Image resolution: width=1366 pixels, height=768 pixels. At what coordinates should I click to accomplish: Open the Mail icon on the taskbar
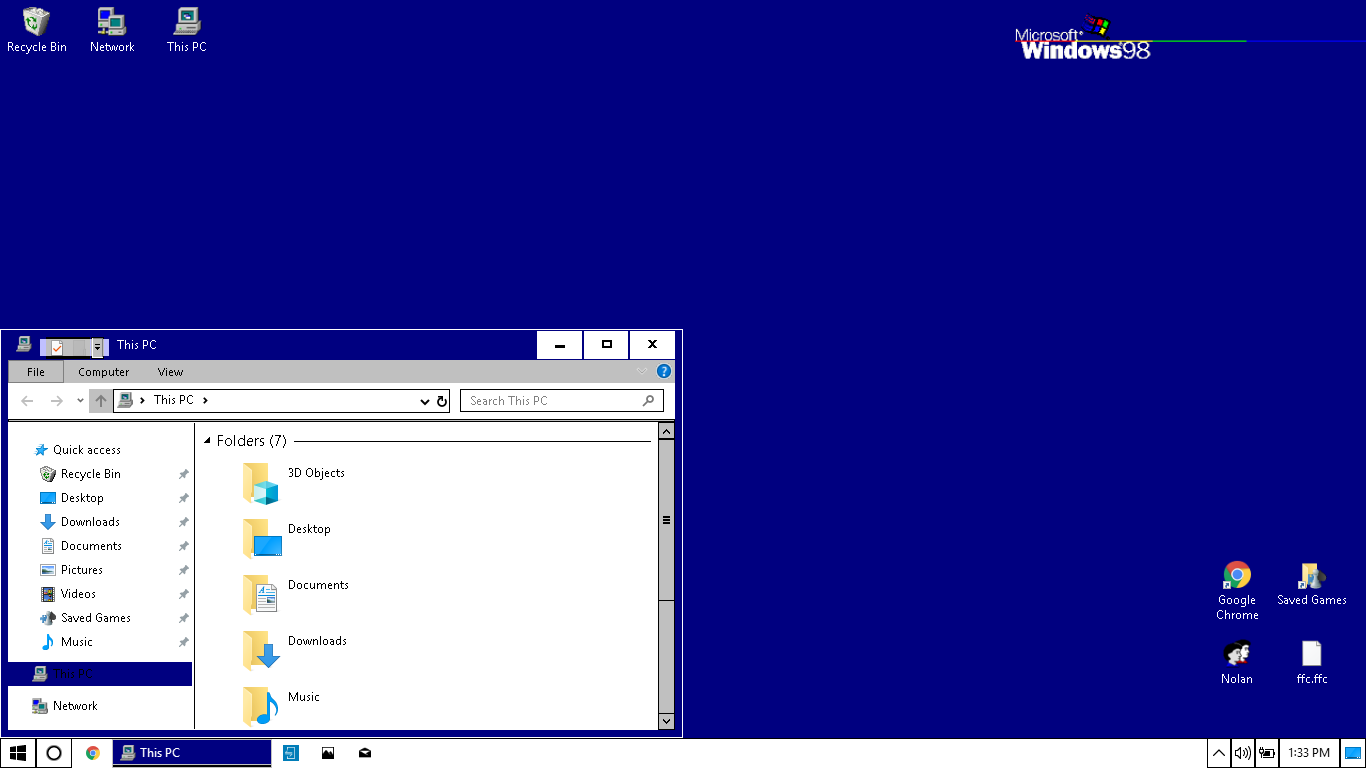[x=364, y=752]
